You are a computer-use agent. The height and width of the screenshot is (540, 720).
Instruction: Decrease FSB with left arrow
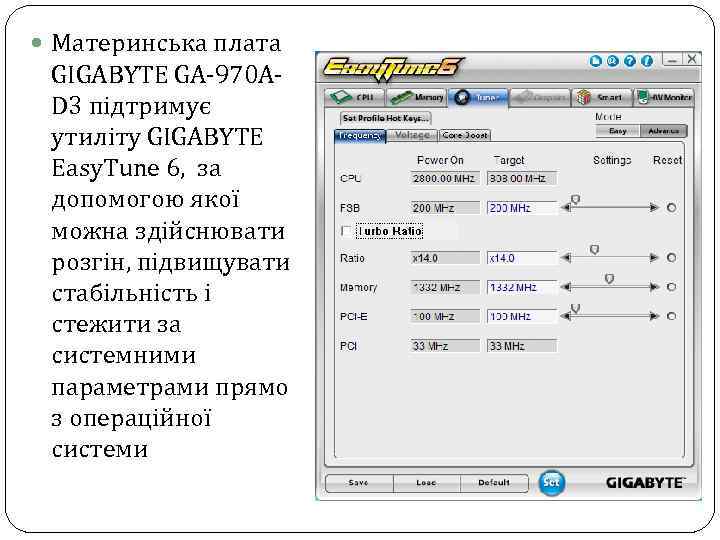[x=566, y=208]
